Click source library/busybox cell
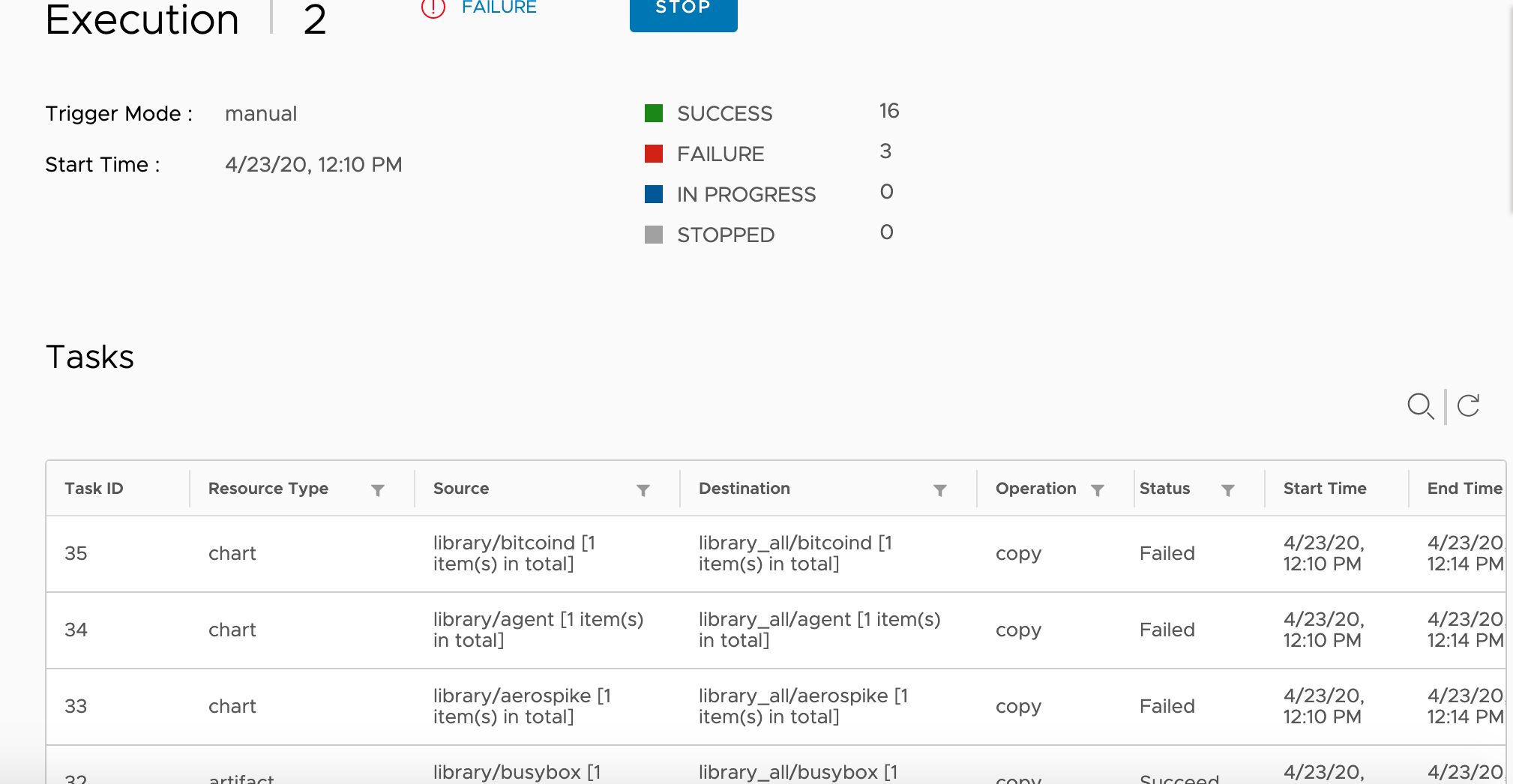Image resolution: width=1513 pixels, height=784 pixels. click(x=517, y=773)
